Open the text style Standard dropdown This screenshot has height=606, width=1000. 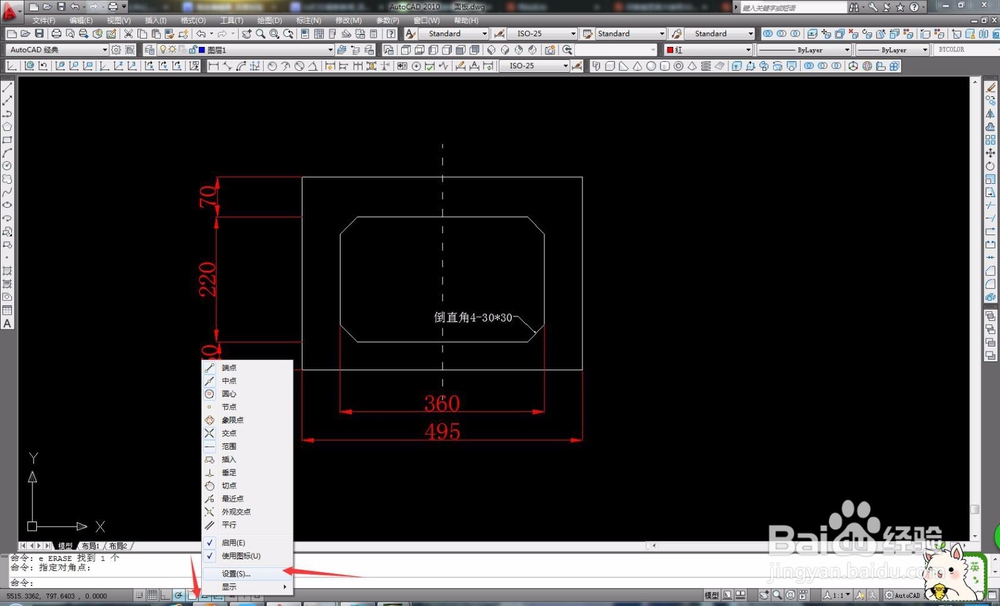coord(453,34)
